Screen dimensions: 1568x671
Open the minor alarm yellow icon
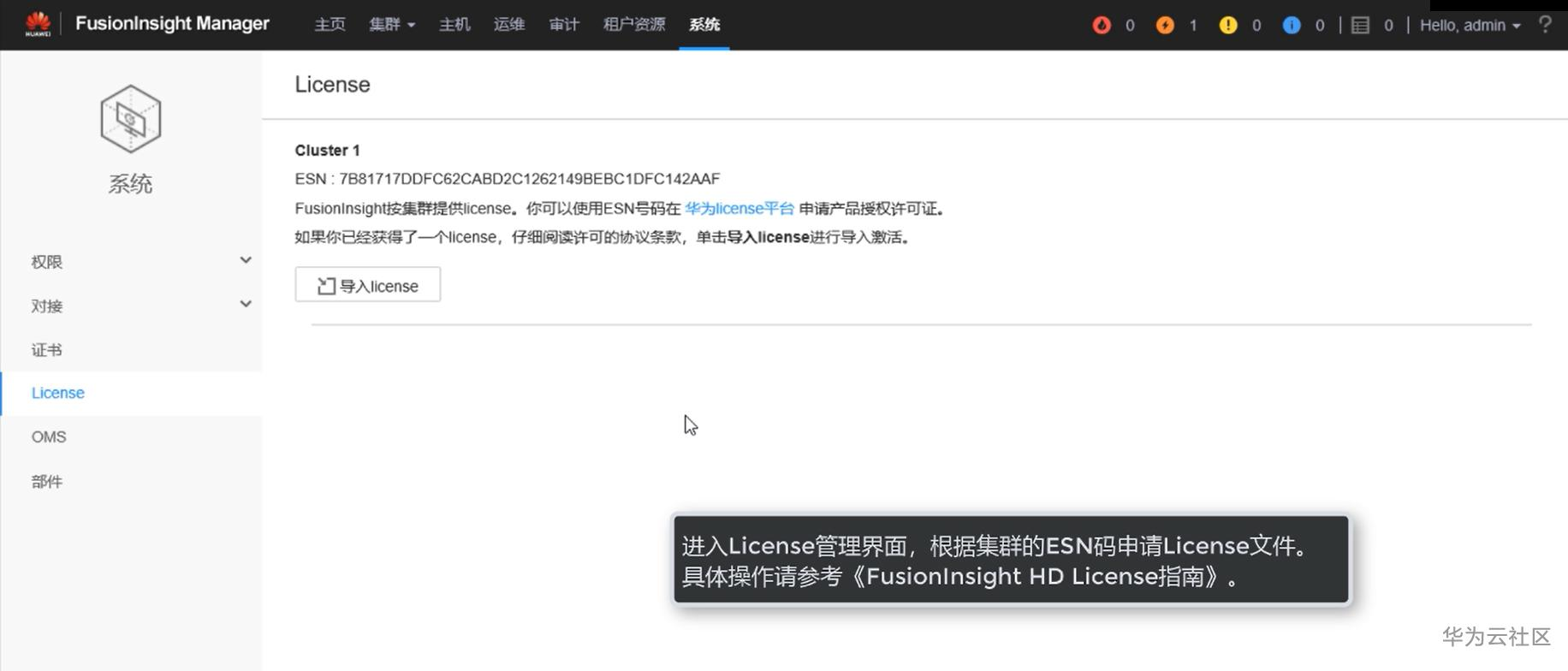1228,25
